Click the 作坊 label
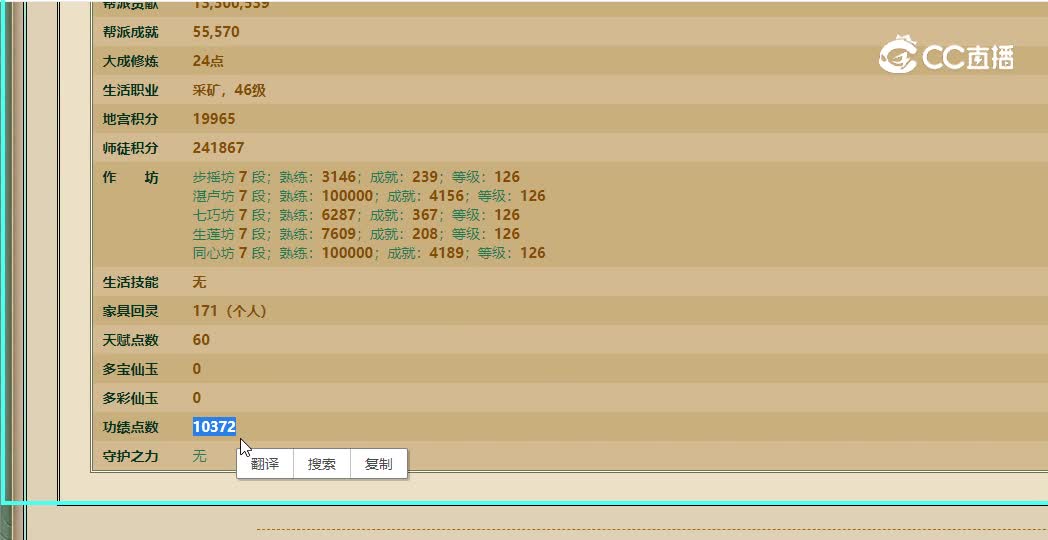Image resolution: width=1048 pixels, height=540 pixels. [130, 177]
